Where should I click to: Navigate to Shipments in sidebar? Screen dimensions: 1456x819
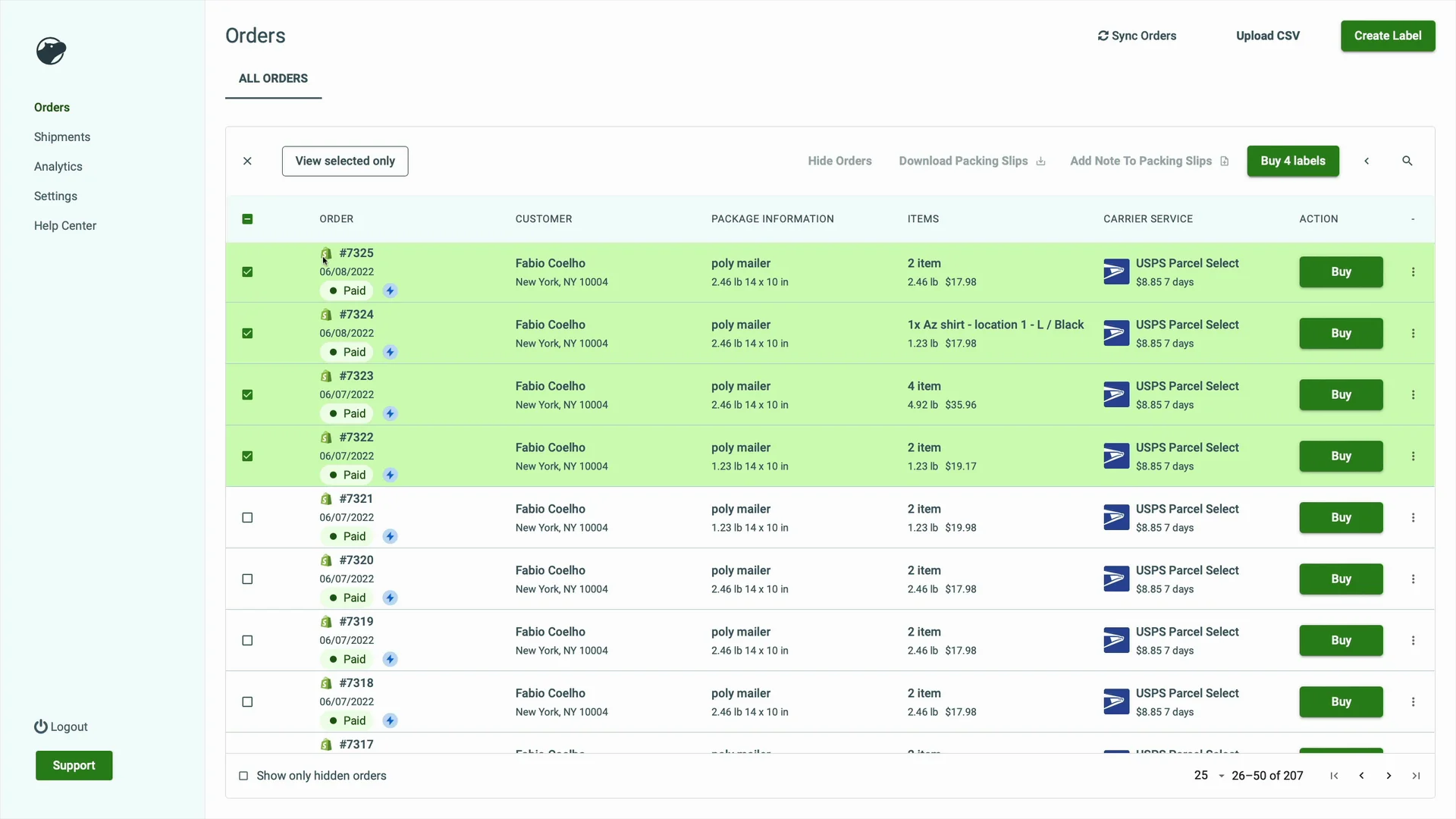click(x=62, y=137)
